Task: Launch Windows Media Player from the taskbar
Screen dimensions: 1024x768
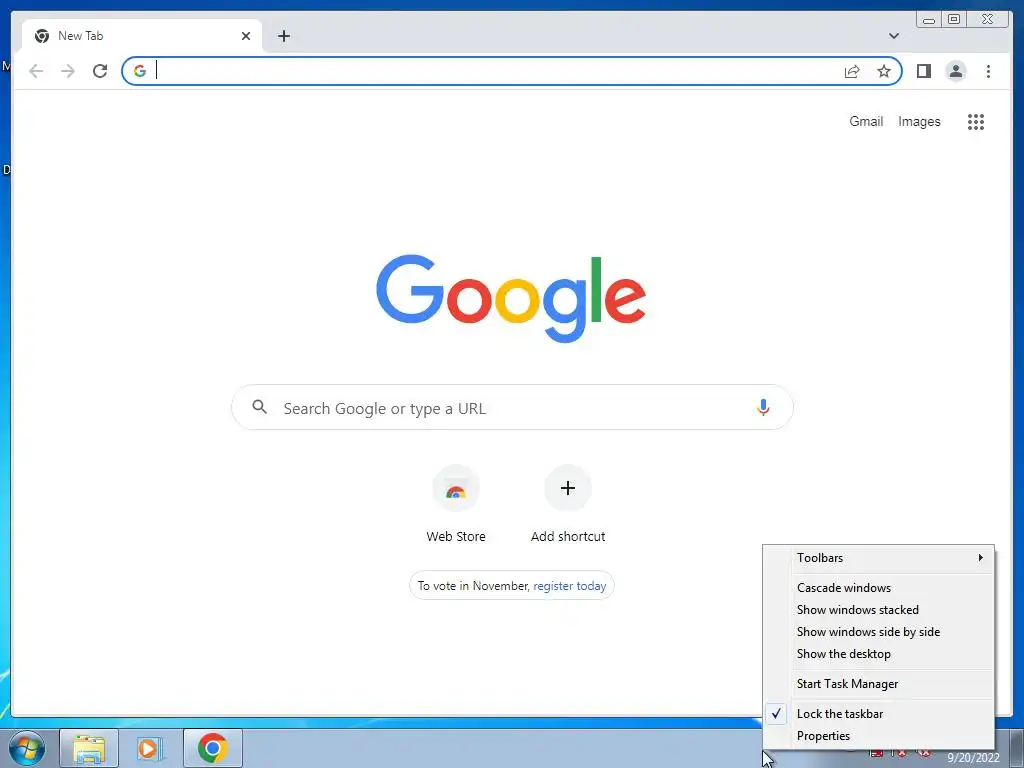Action: pos(150,748)
